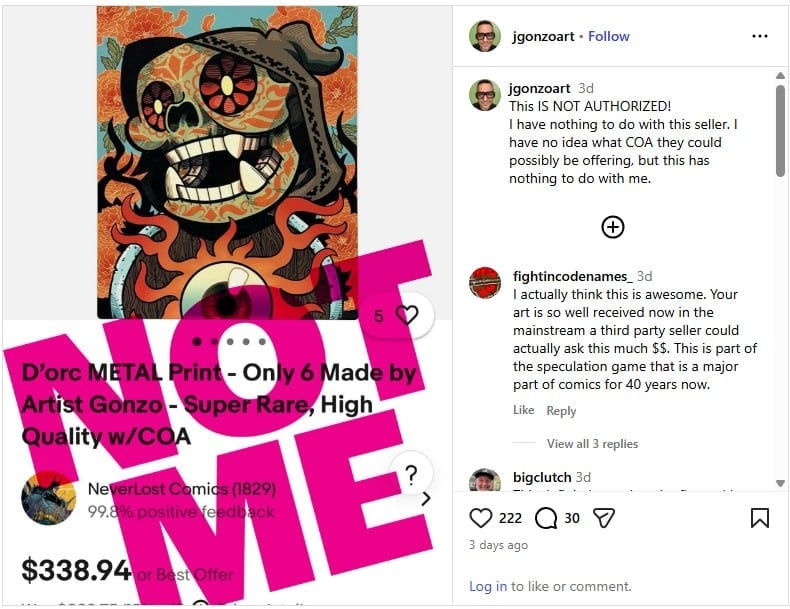Viewport: 790px width, 609px height.
Task: Open the three-dot more options menu
Action: coord(759,36)
